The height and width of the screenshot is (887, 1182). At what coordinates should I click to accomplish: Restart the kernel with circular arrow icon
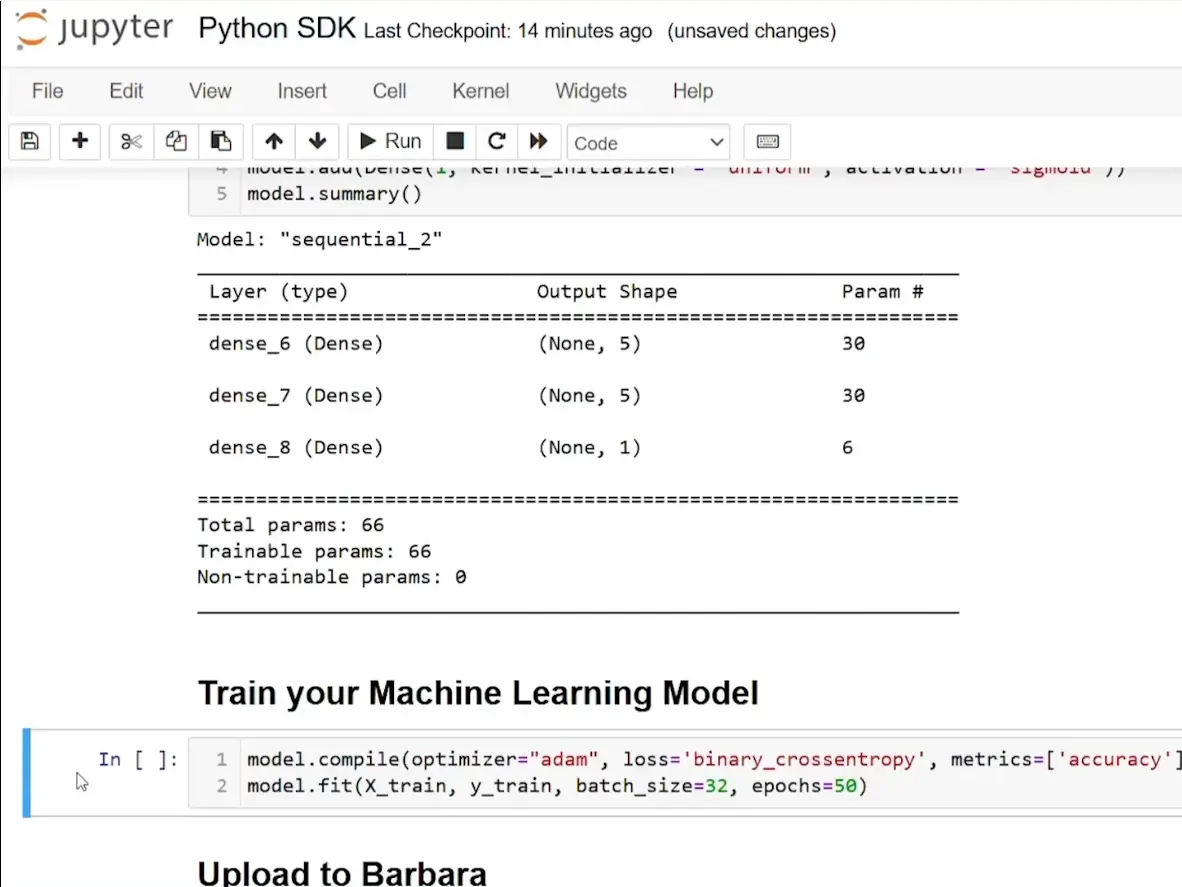497,142
